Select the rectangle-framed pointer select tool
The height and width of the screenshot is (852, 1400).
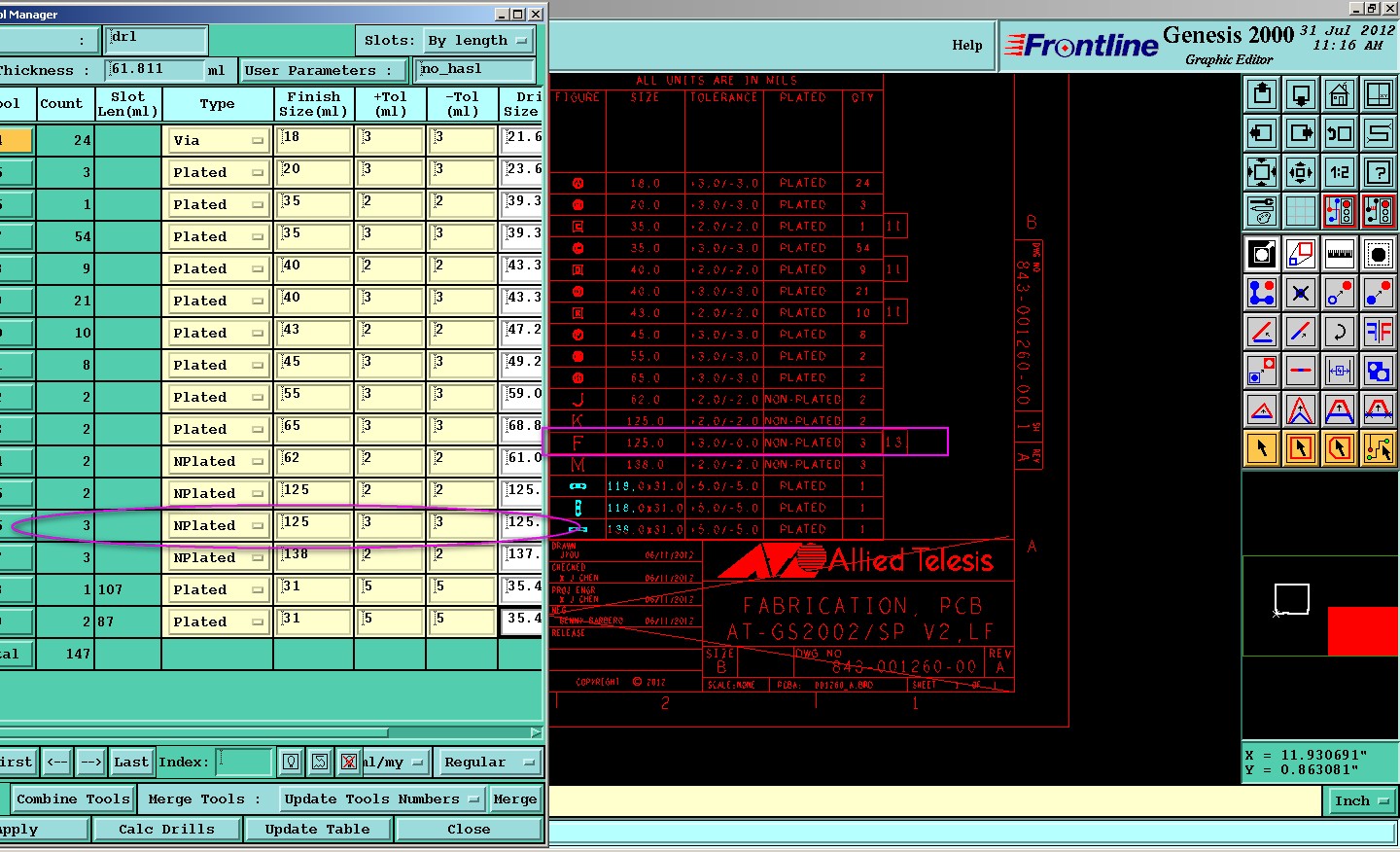(1301, 448)
